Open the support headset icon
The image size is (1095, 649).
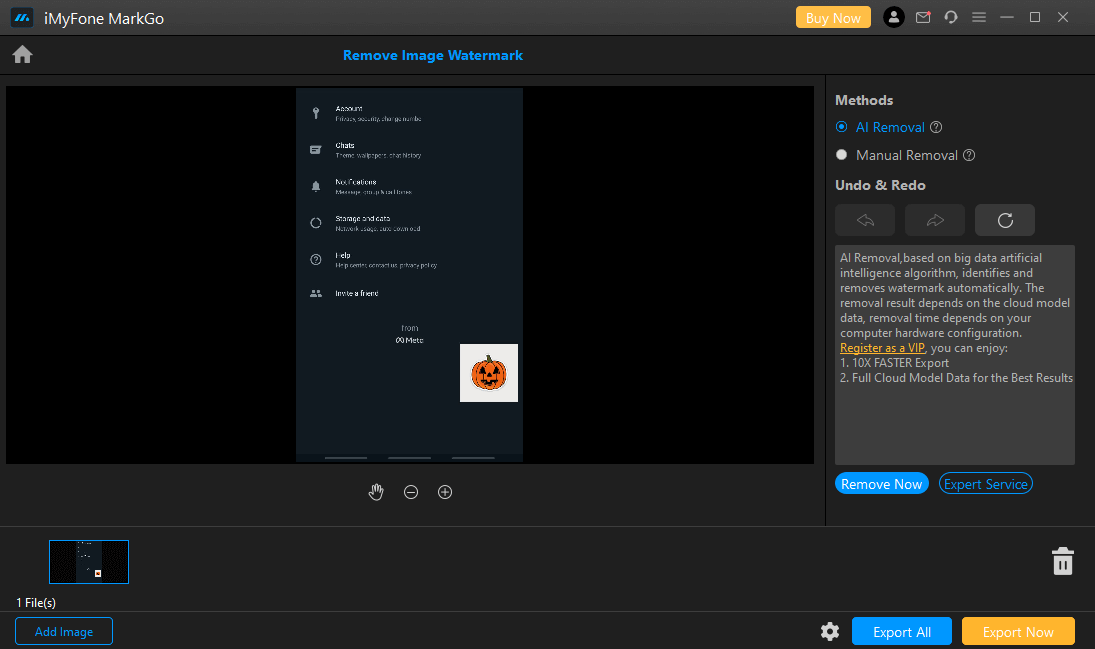951,17
